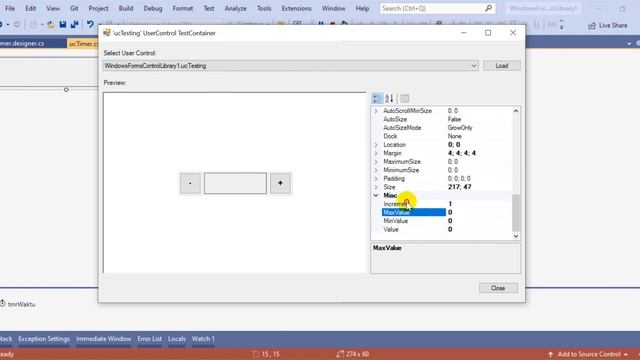Switch to the designer.cs document tab
This screenshot has height=360, width=640.
click(22, 43)
